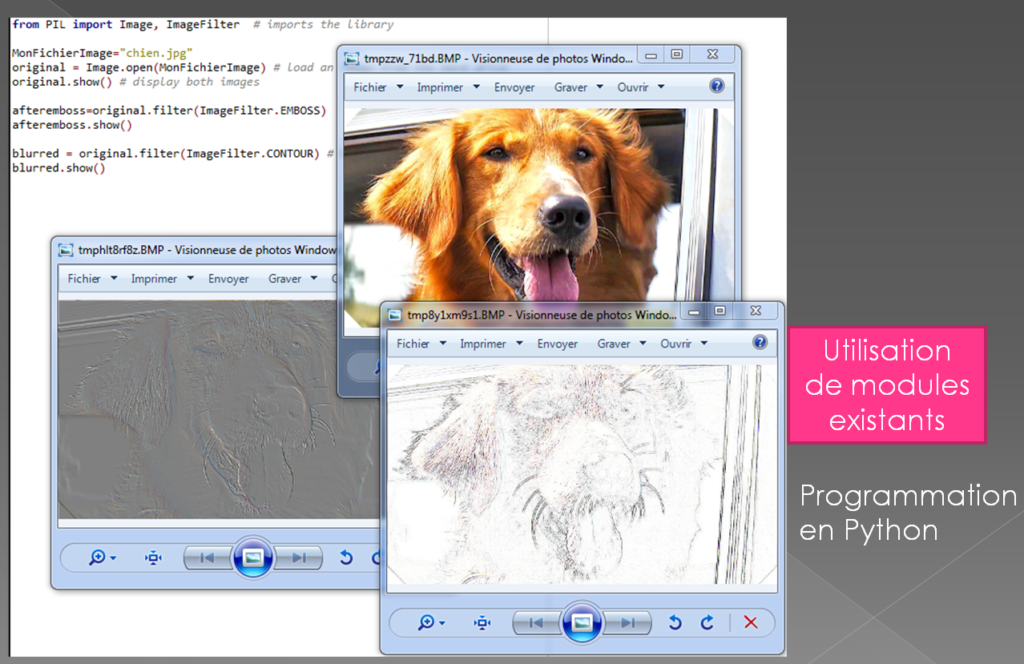Viewport: 1024px width, 664px height.
Task: Open help icon in tmpzzw_71bd.BMP window
Action: click(x=716, y=87)
